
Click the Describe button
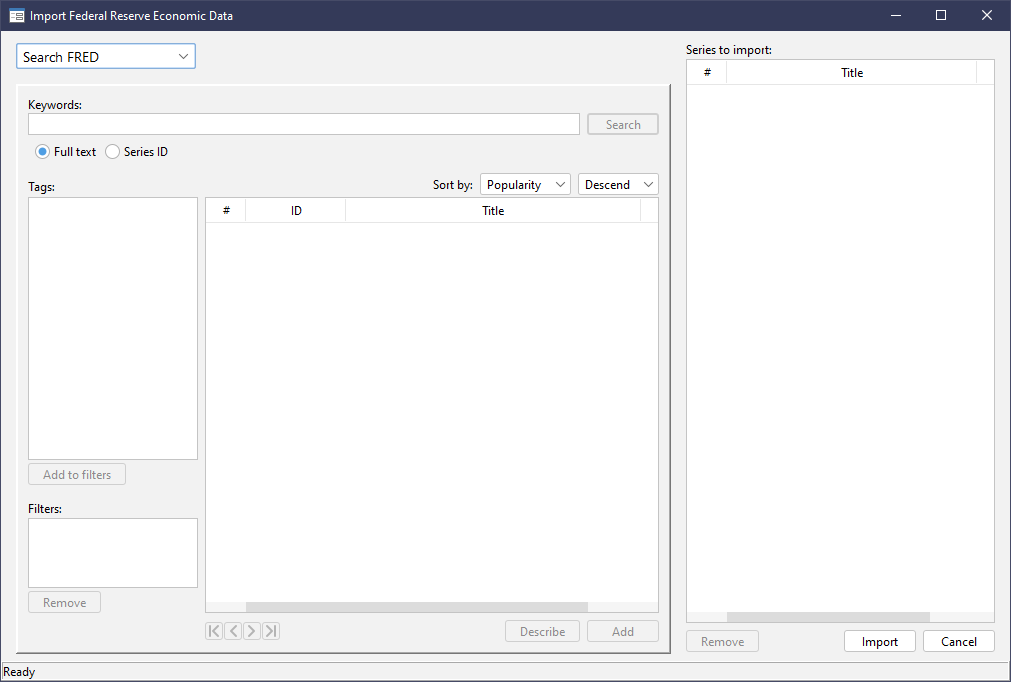[x=542, y=631]
